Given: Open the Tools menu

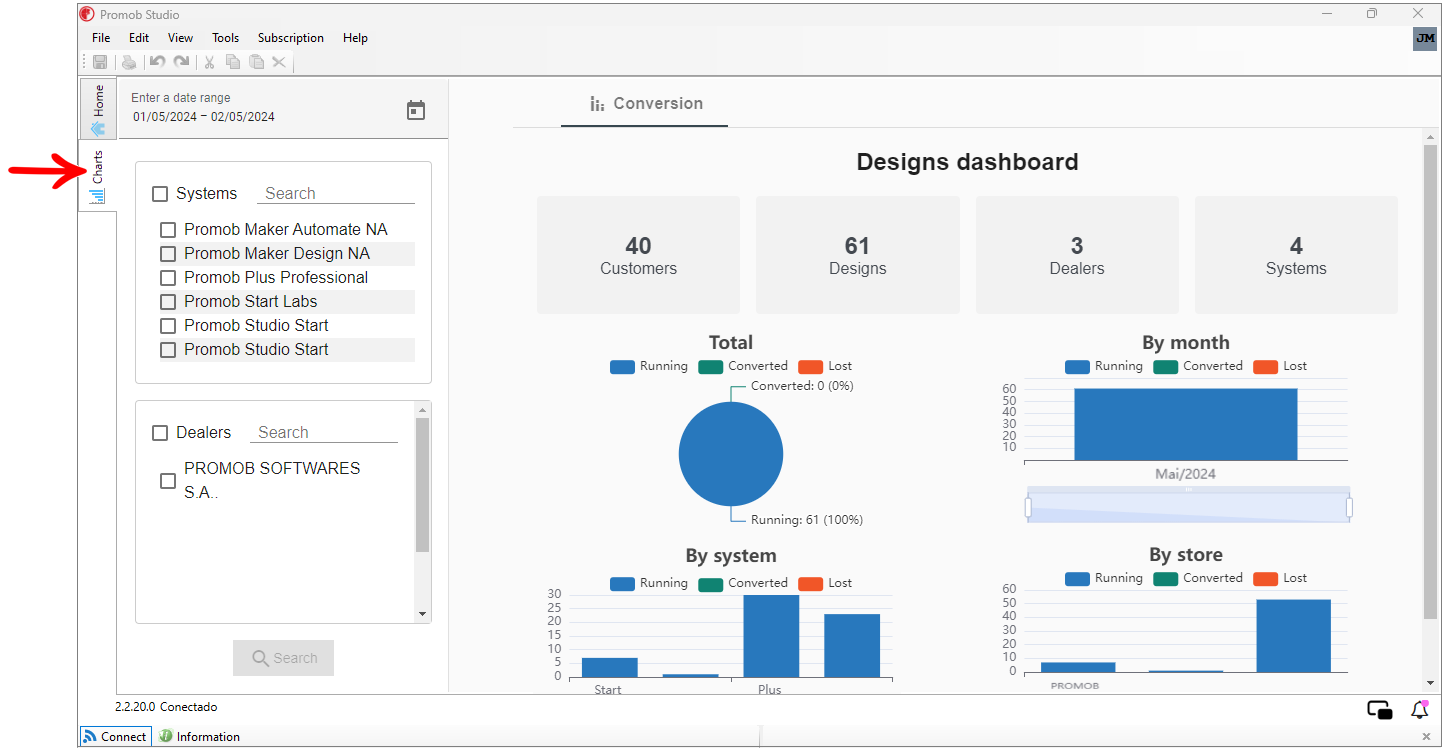Looking at the screenshot, I should [226, 38].
